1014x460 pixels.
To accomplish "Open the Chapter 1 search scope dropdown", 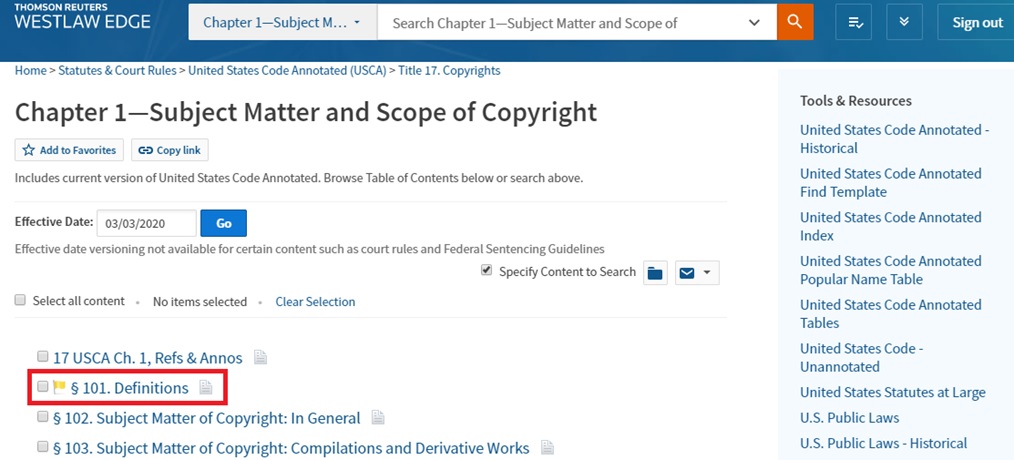I will point(281,22).
